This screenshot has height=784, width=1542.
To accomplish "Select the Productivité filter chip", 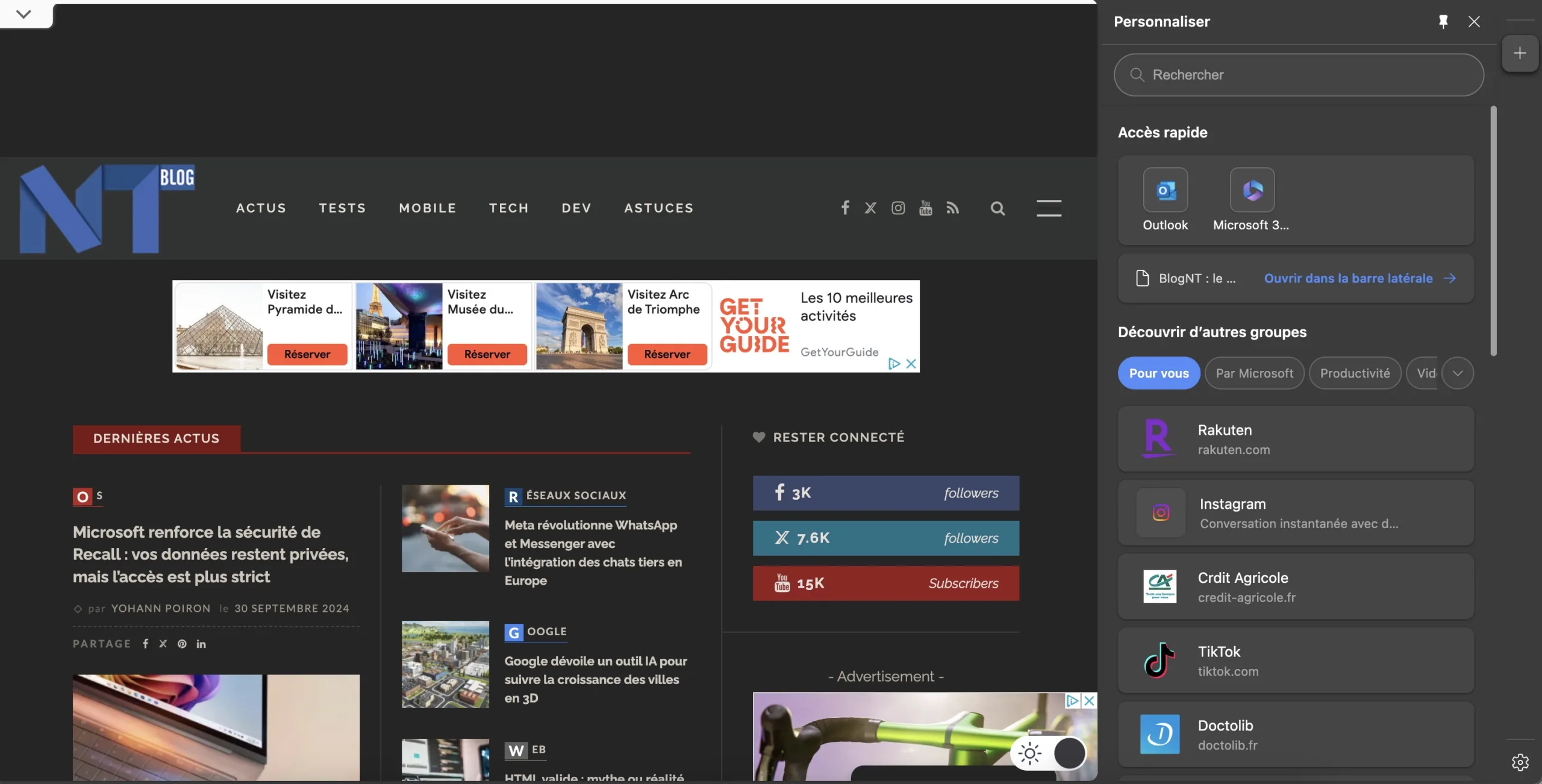I will [1355, 373].
